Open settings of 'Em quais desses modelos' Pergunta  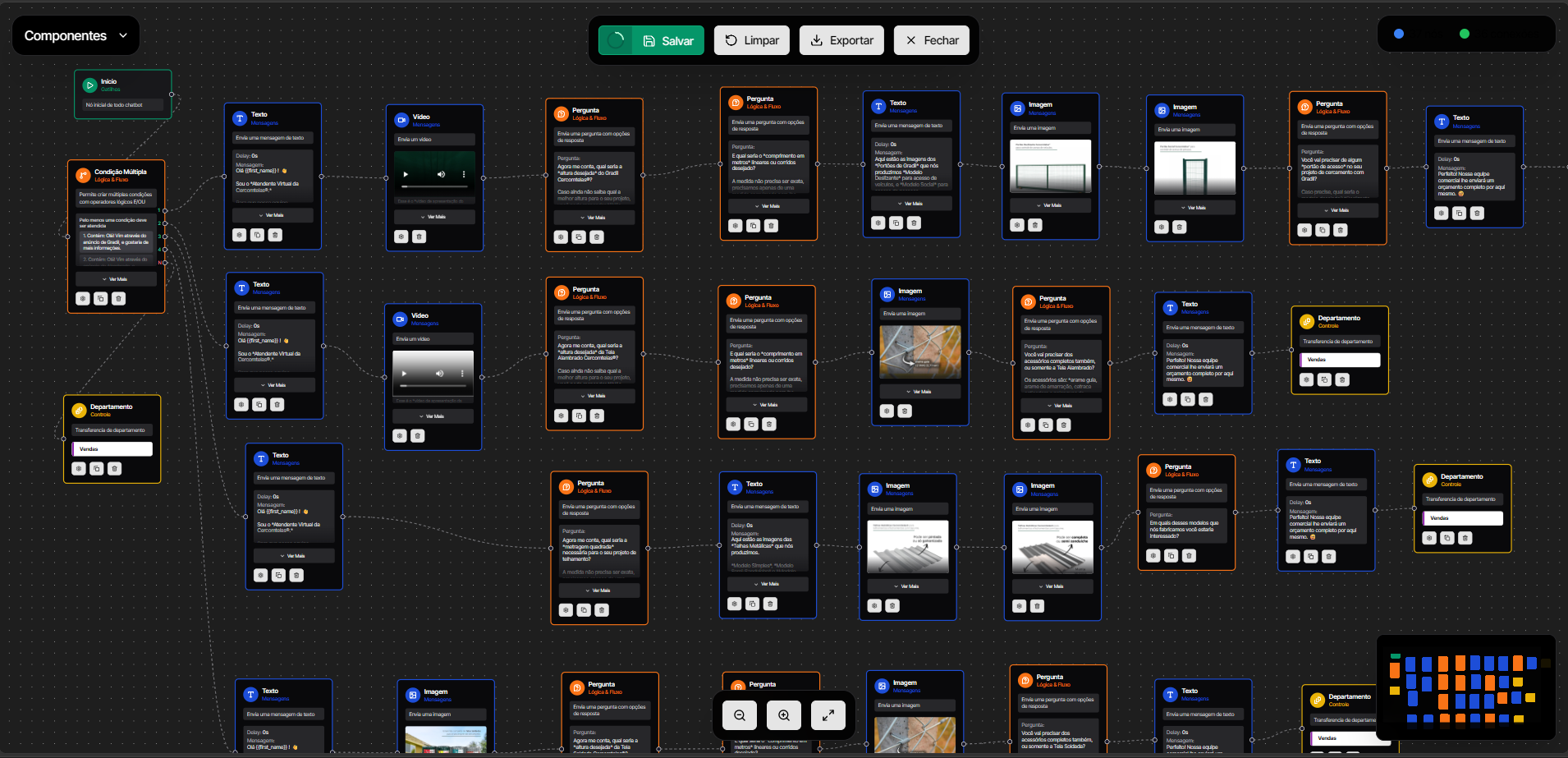tap(1153, 556)
